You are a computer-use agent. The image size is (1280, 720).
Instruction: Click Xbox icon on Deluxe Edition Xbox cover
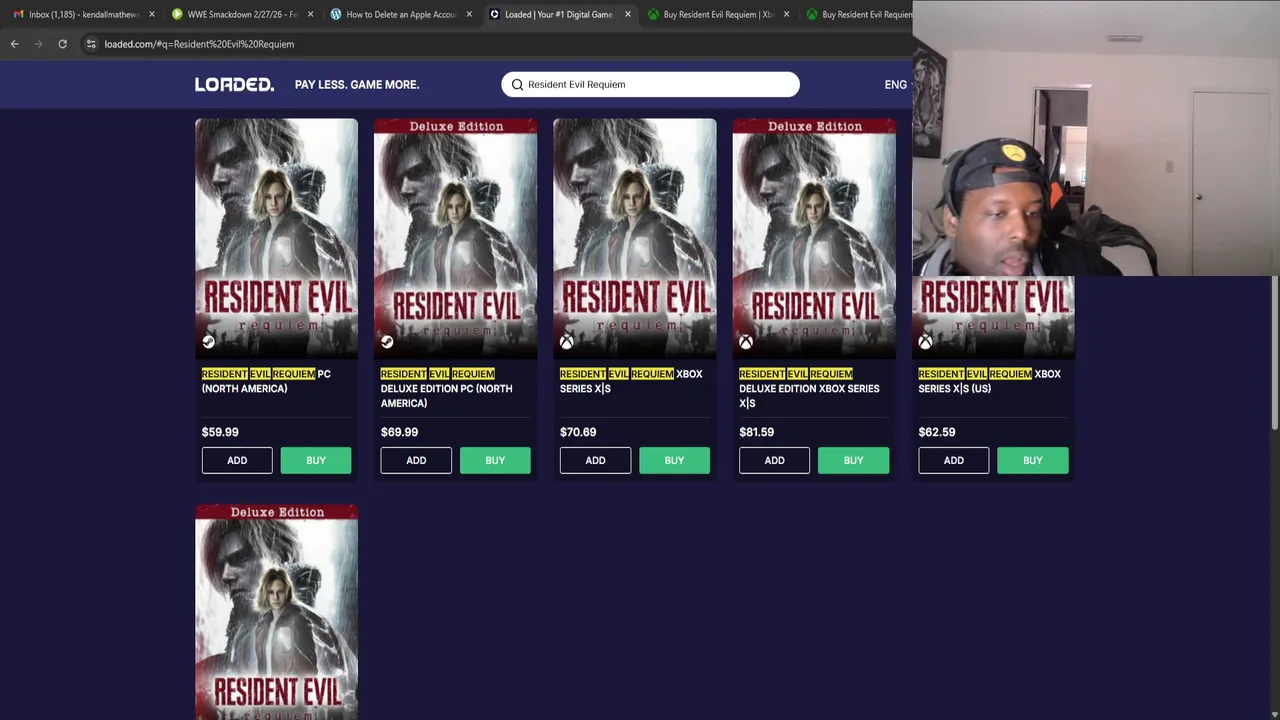pyautogui.click(x=746, y=342)
